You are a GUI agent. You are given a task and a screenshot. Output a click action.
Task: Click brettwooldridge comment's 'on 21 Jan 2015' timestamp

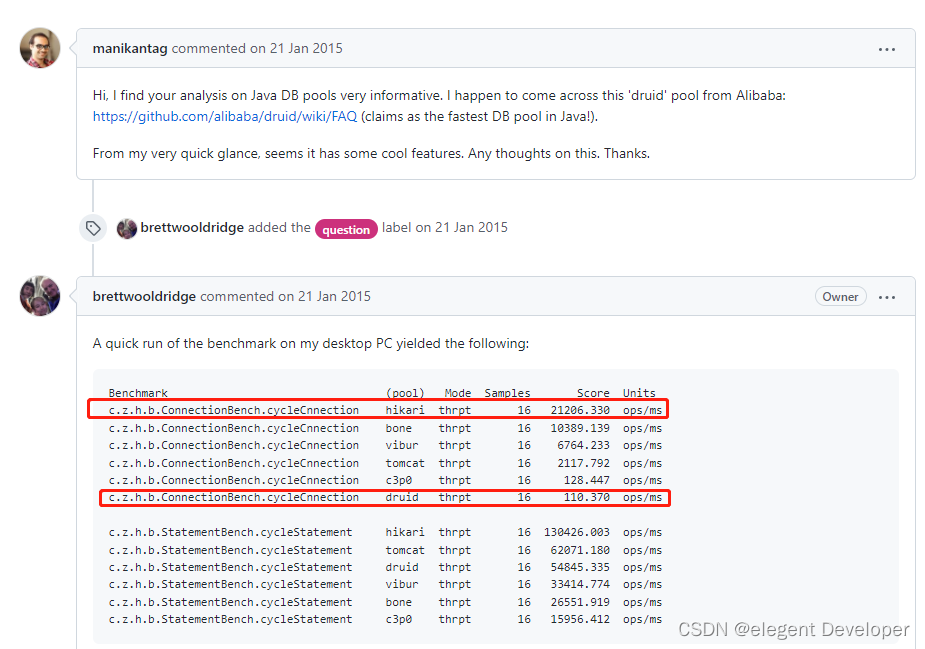[324, 296]
